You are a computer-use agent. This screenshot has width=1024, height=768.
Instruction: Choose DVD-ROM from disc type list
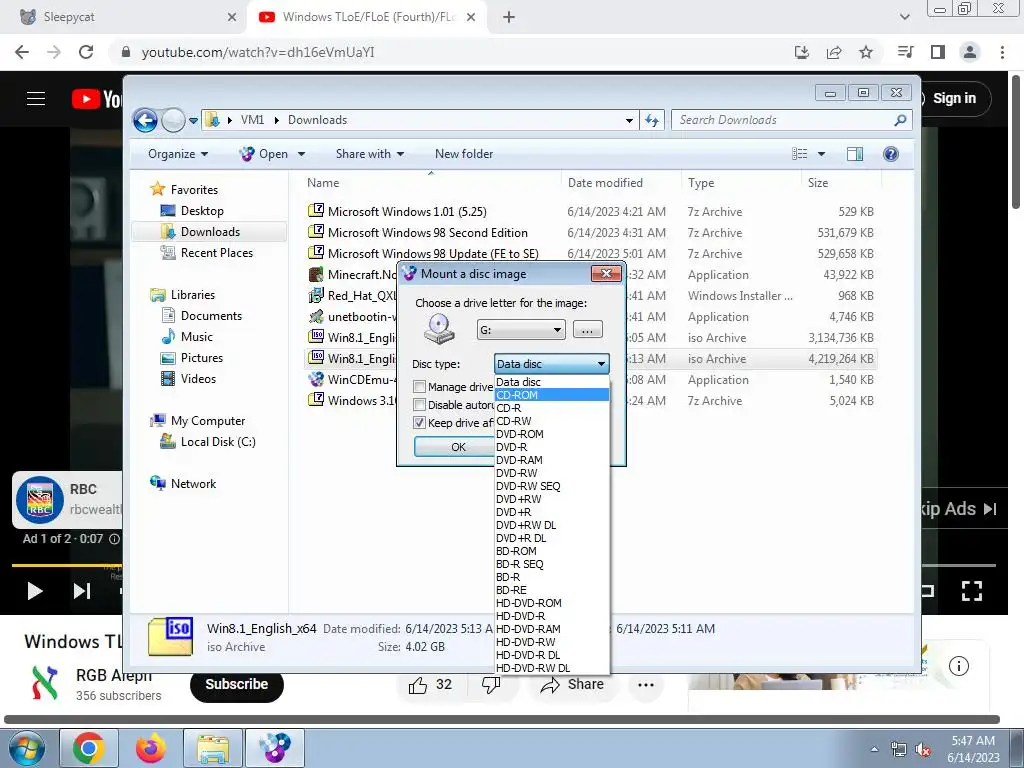tap(552, 434)
